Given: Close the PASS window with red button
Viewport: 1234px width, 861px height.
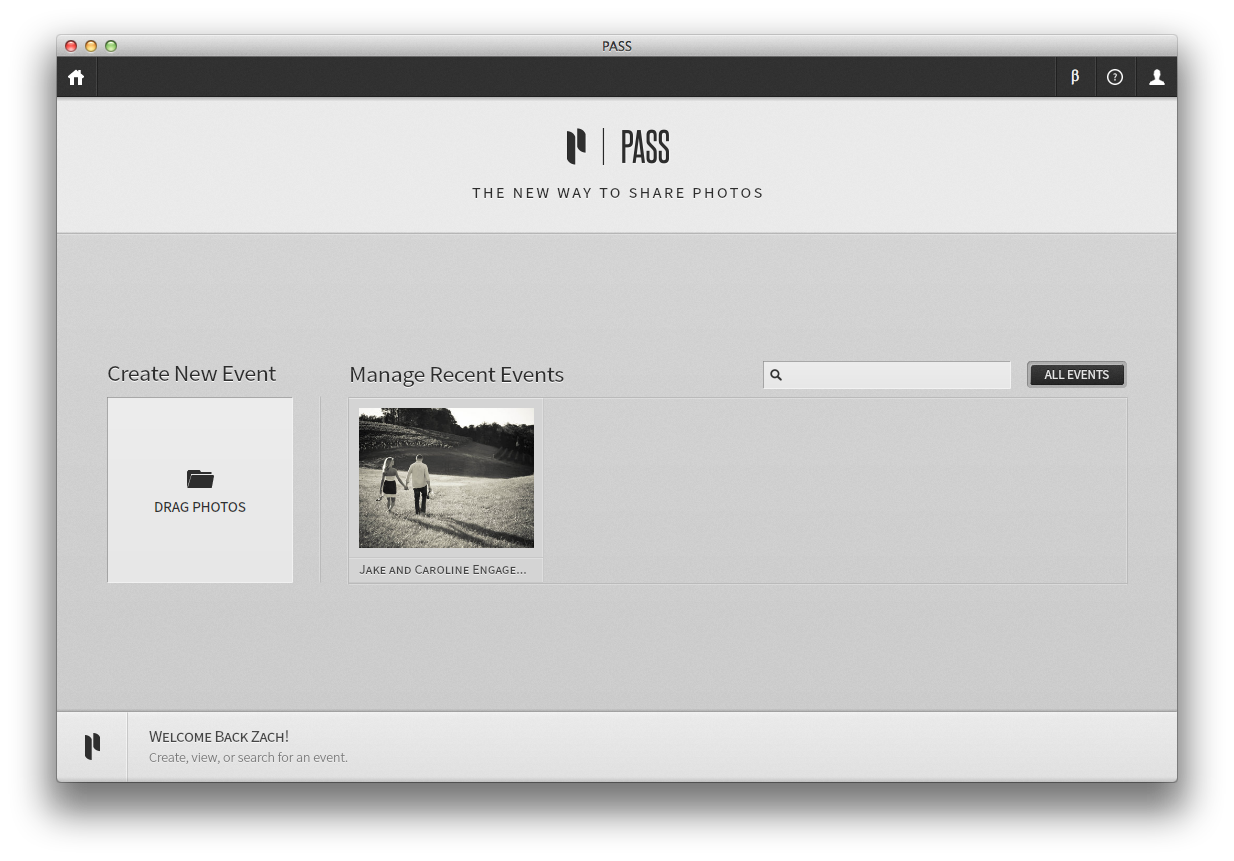Looking at the screenshot, I should pyautogui.click(x=71, y=46).
